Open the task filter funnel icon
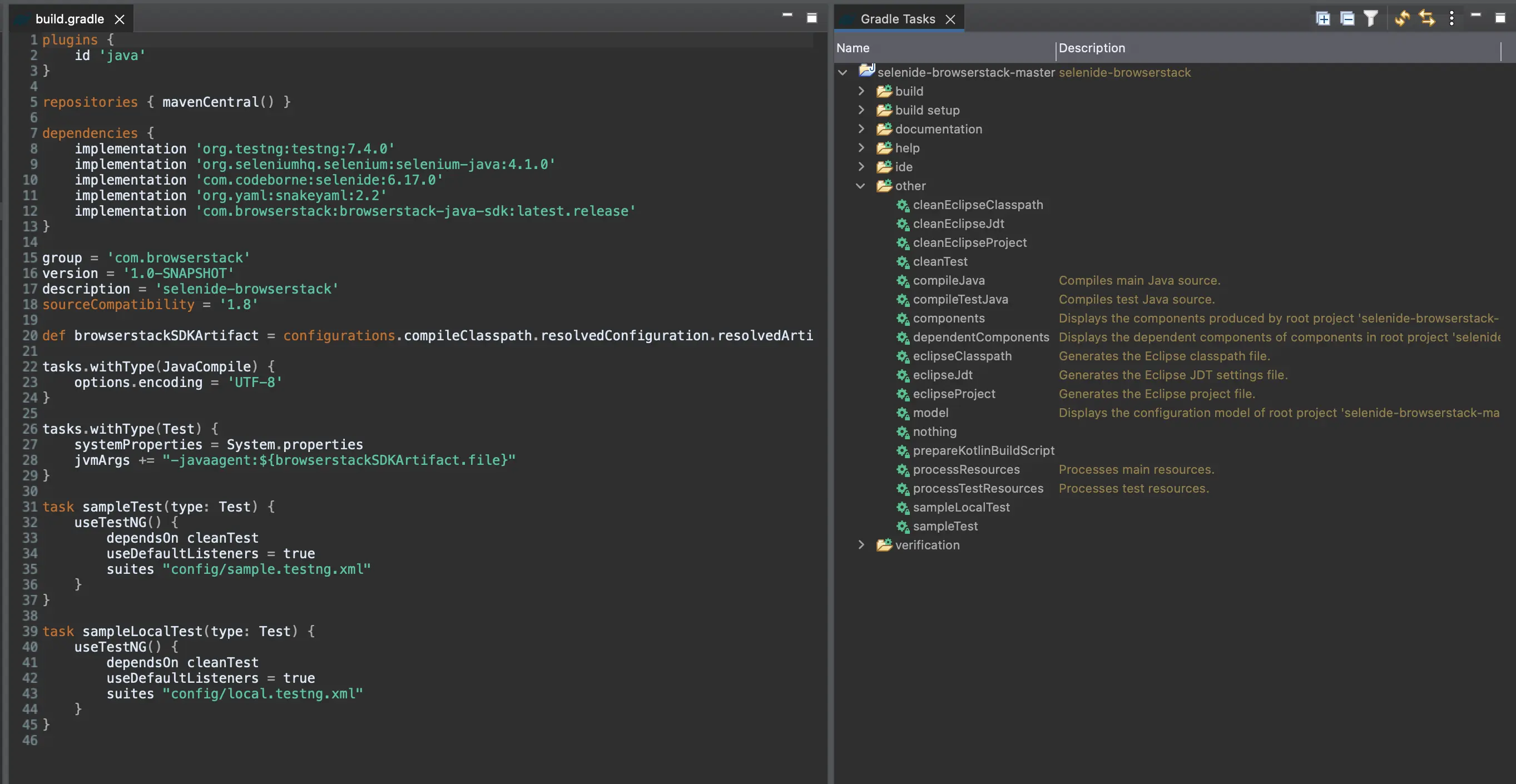 (x=1371, y=19)
